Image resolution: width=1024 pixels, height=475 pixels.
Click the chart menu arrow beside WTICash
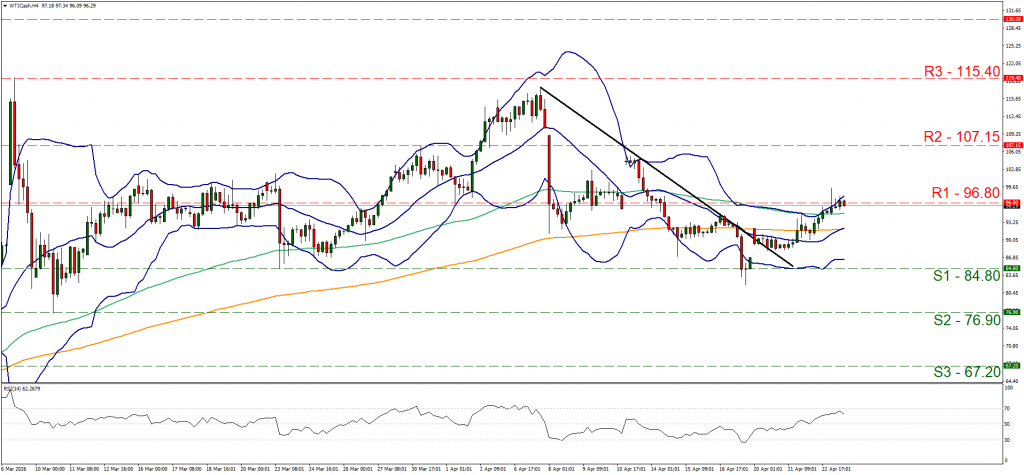pos(4,6)
